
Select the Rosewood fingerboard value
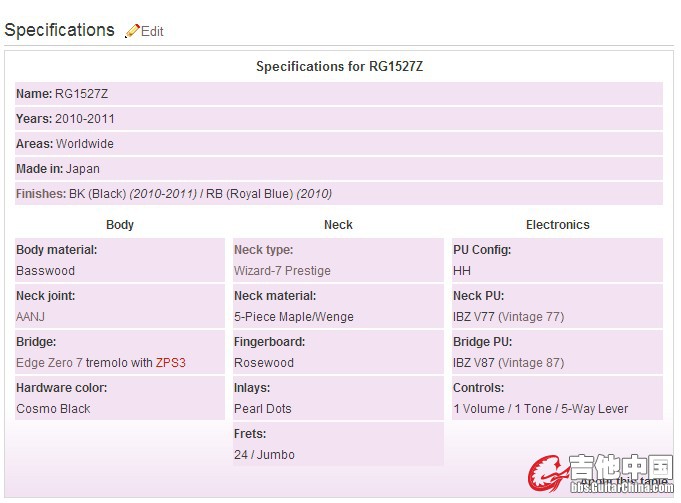coord(264,363)
